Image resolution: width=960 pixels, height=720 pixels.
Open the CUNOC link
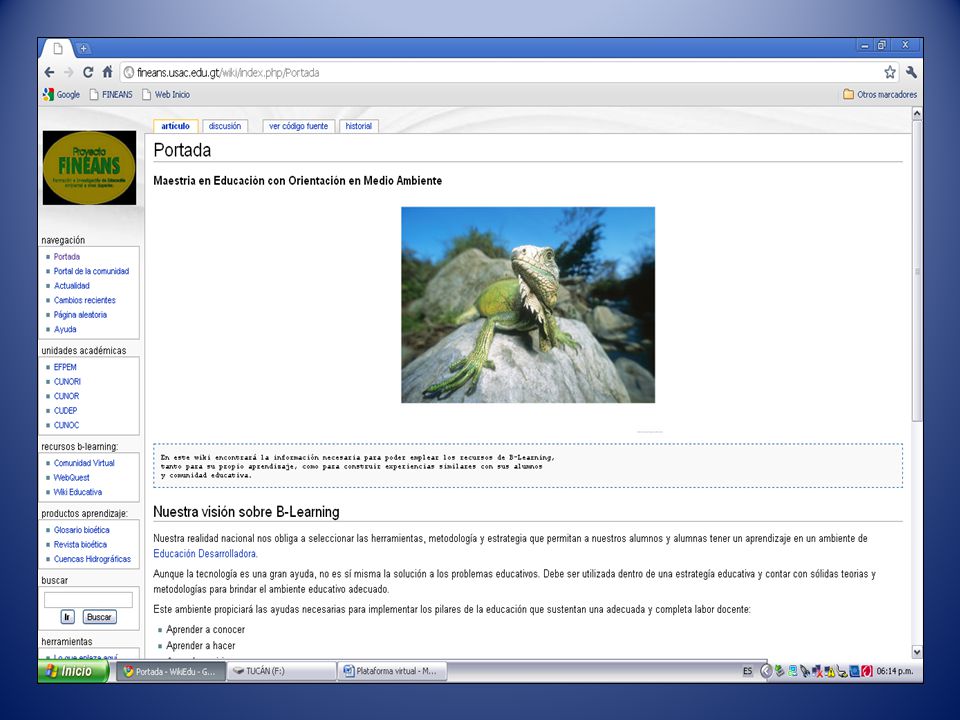[66, 425]
